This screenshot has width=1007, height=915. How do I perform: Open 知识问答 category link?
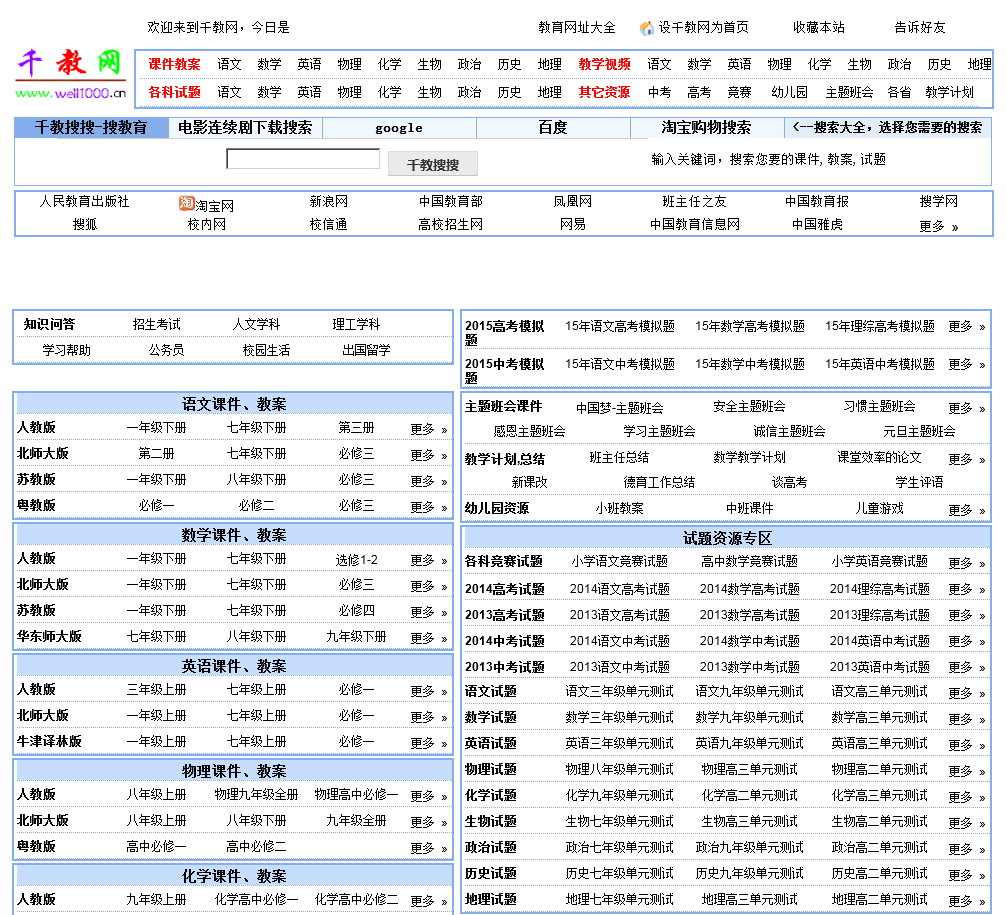(49, 324)
